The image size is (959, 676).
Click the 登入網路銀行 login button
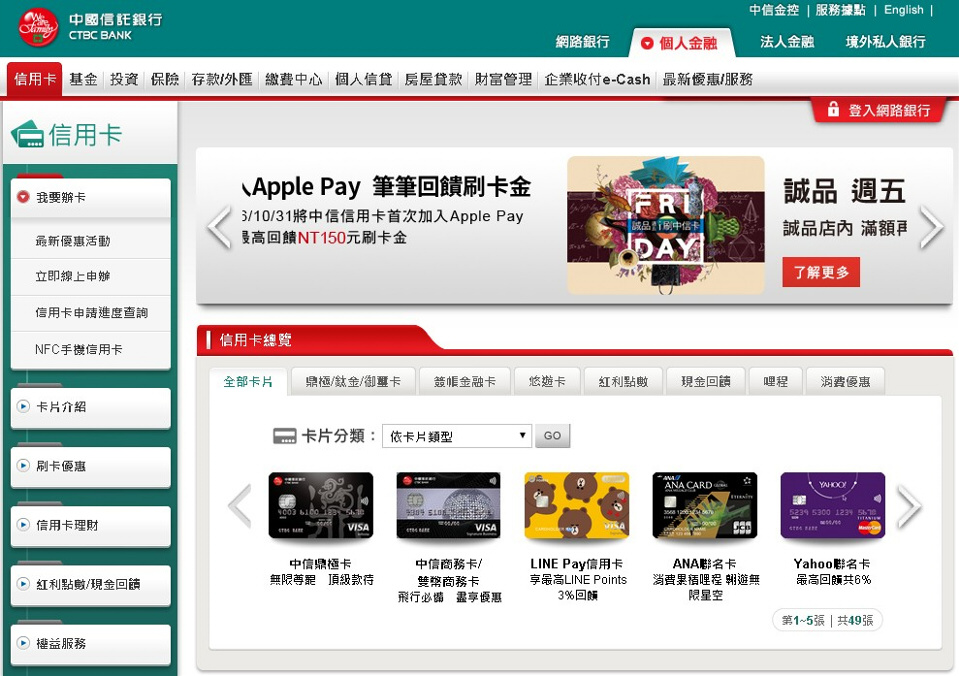coord(879,110)
